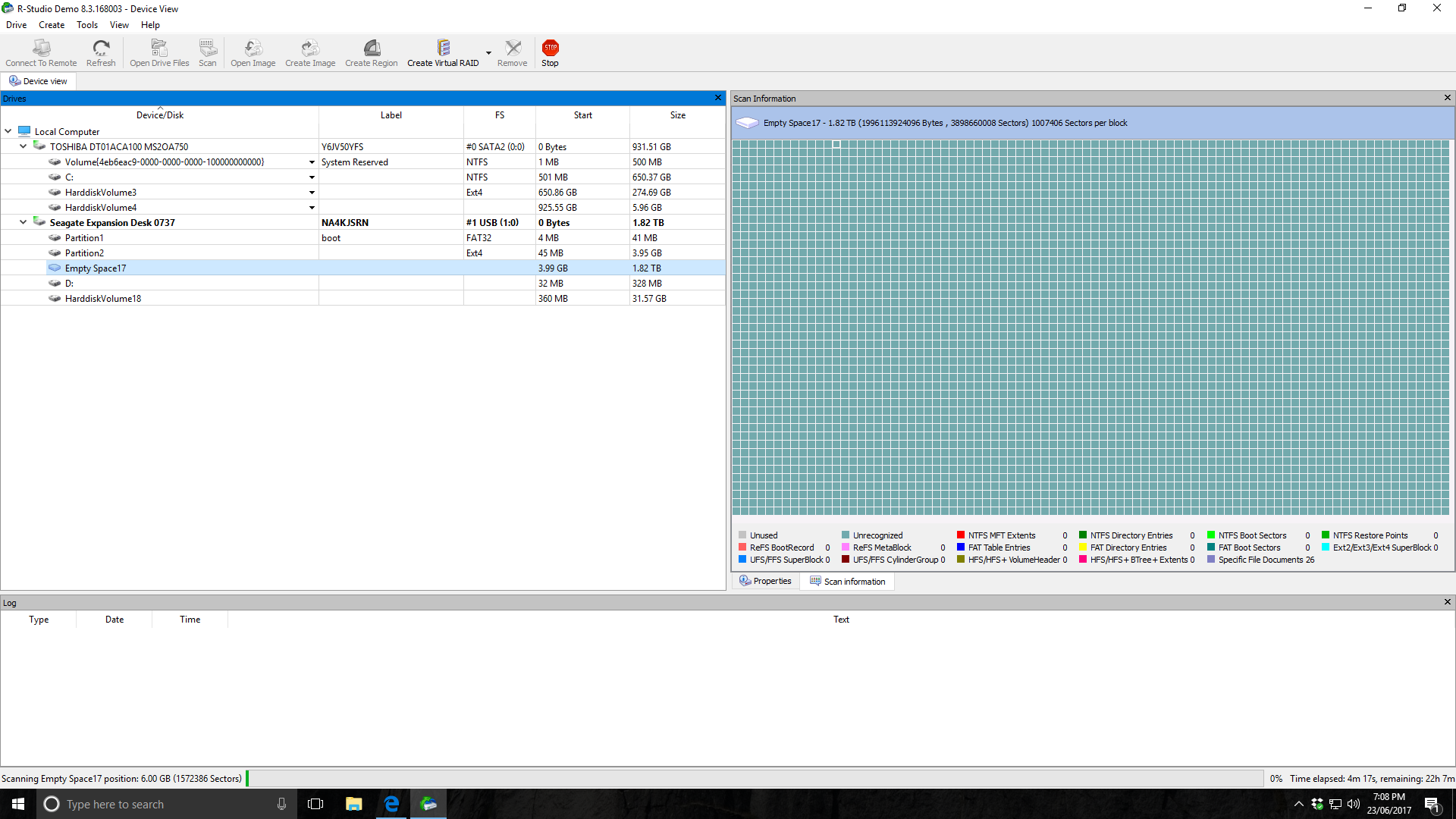
Task: Click the taskbar search box
Action: [x=166, y=804]
